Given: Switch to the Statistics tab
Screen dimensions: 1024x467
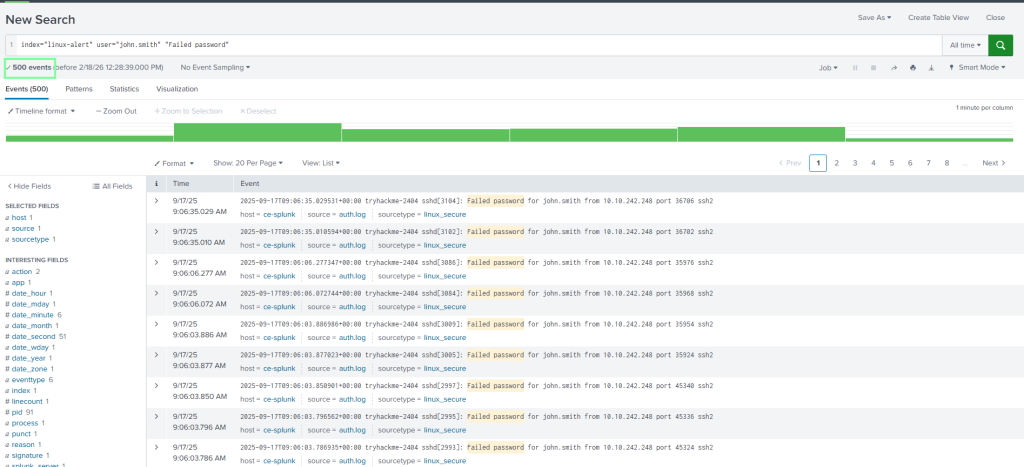Looking at the screenshot, I should point(124,89).
